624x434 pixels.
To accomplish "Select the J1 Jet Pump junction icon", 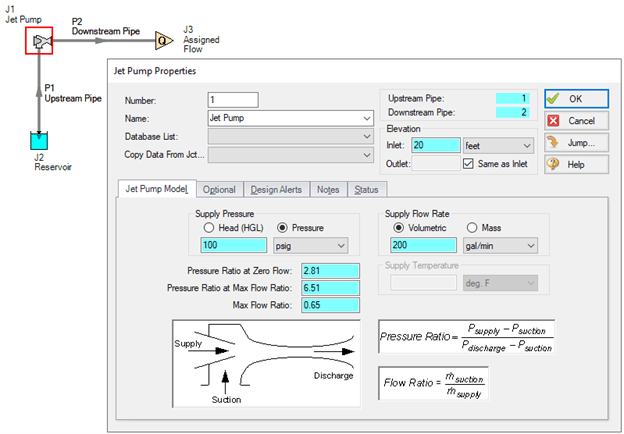I will click(38, 41).
